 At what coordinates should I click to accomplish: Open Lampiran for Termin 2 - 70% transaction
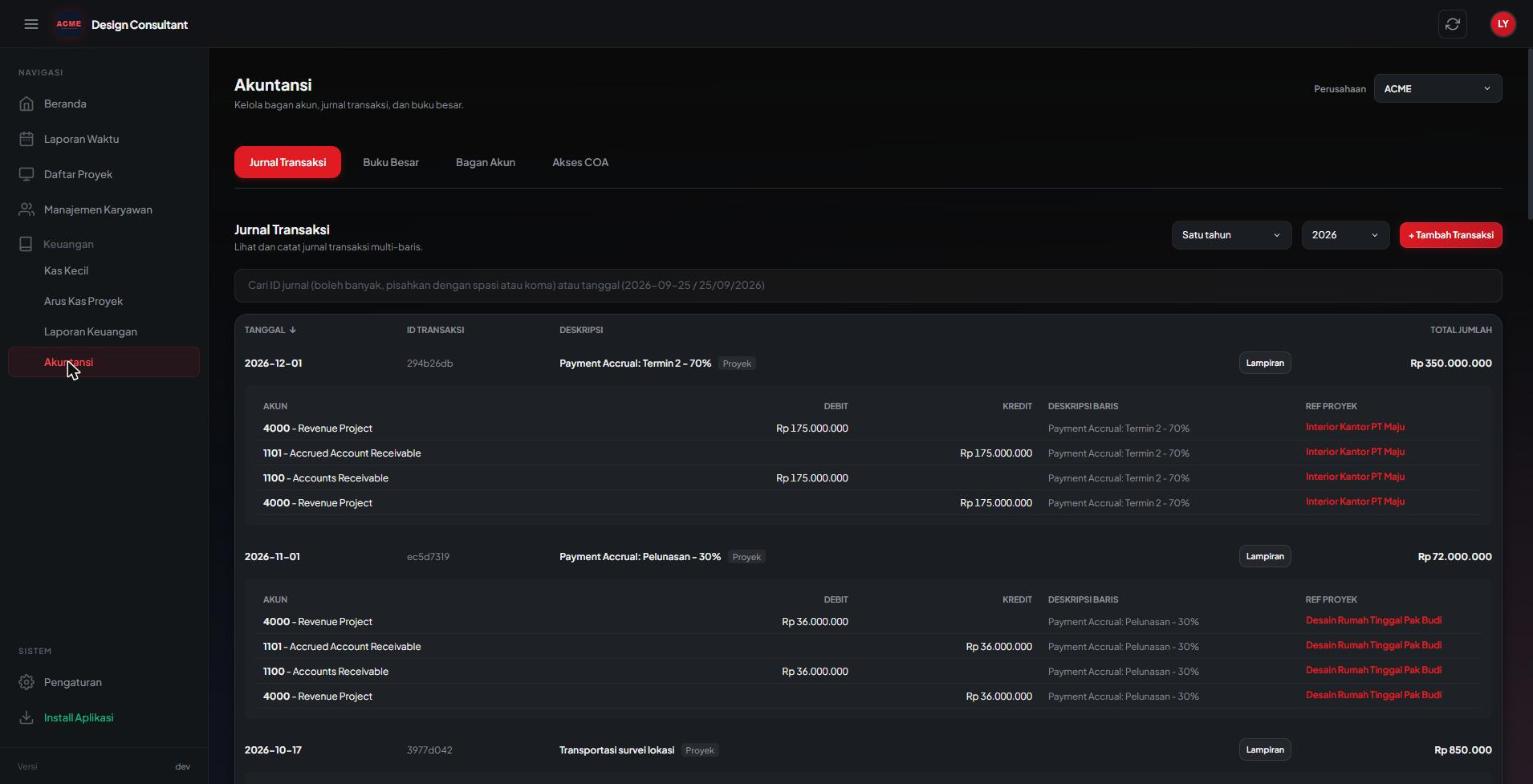1264,363
